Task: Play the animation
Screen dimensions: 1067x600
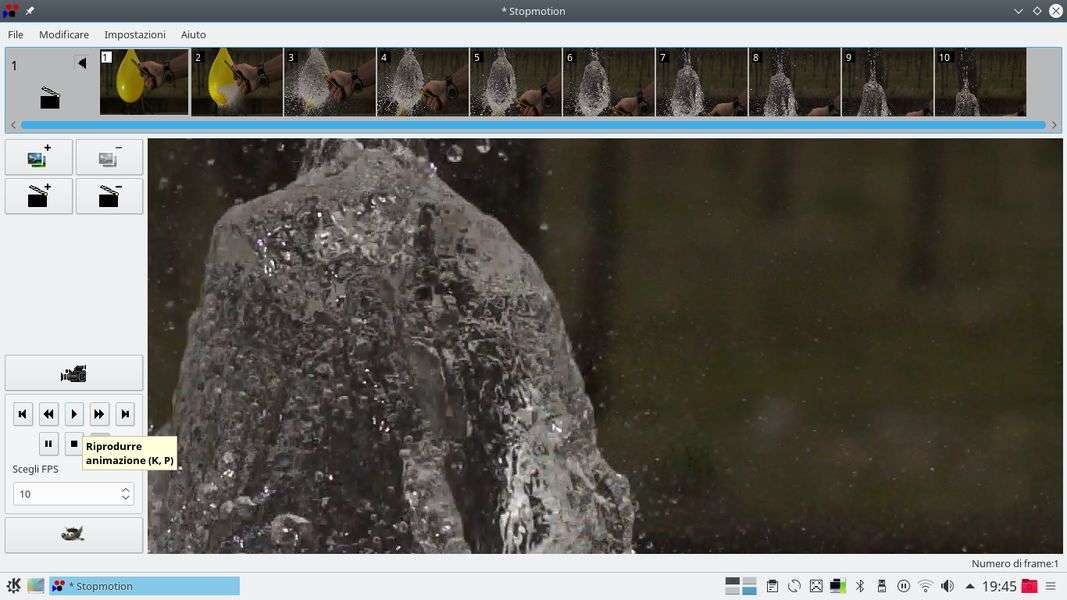Action: [73, 414]
